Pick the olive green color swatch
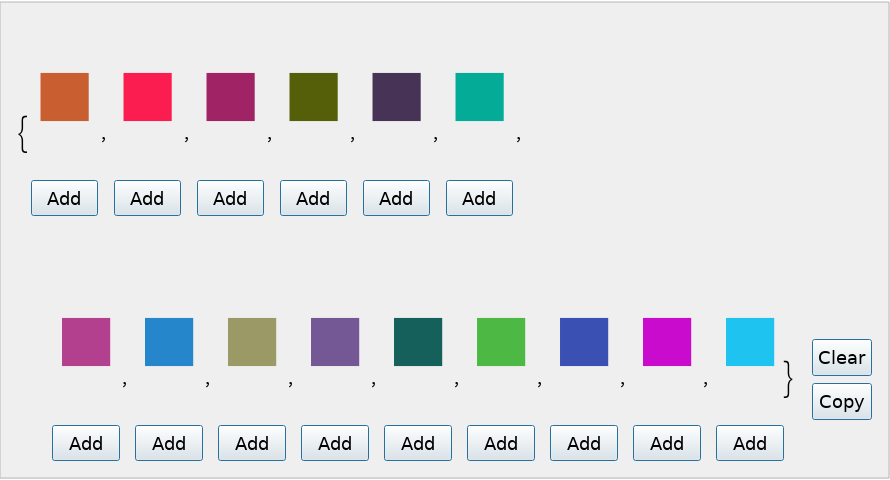Image resolution: width=890 pixels, height=480 pixels. pos(313,97)
